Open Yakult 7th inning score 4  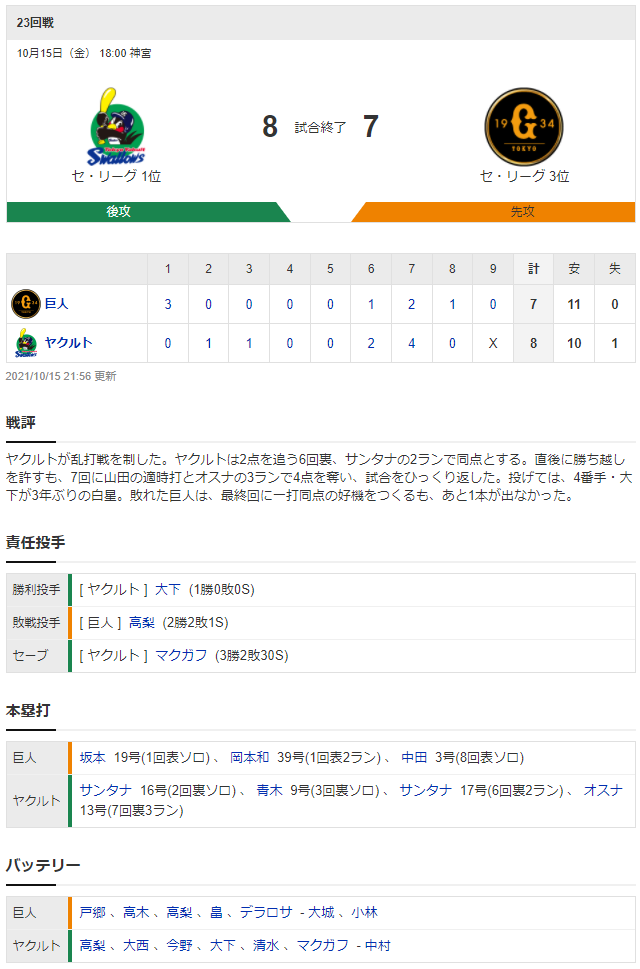coord(411,343)
